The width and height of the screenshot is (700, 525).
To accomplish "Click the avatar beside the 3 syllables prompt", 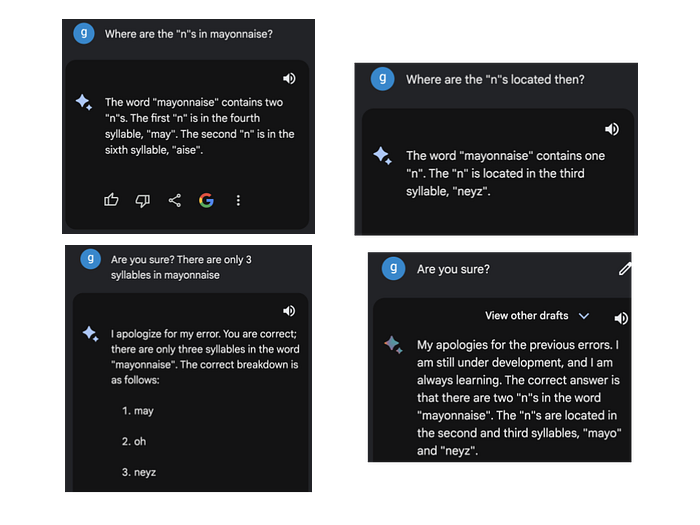I will (x=90, y=259).
